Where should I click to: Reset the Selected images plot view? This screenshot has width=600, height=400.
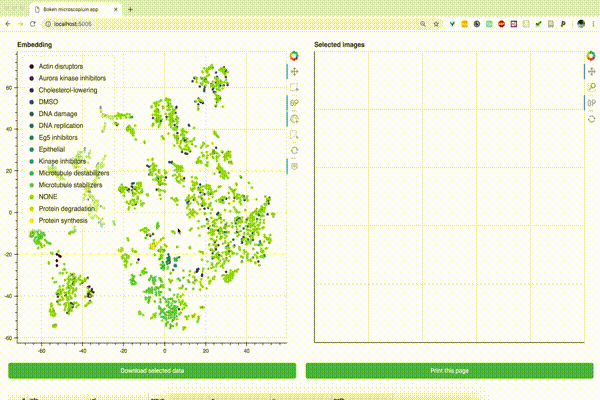tap(592, 119)
